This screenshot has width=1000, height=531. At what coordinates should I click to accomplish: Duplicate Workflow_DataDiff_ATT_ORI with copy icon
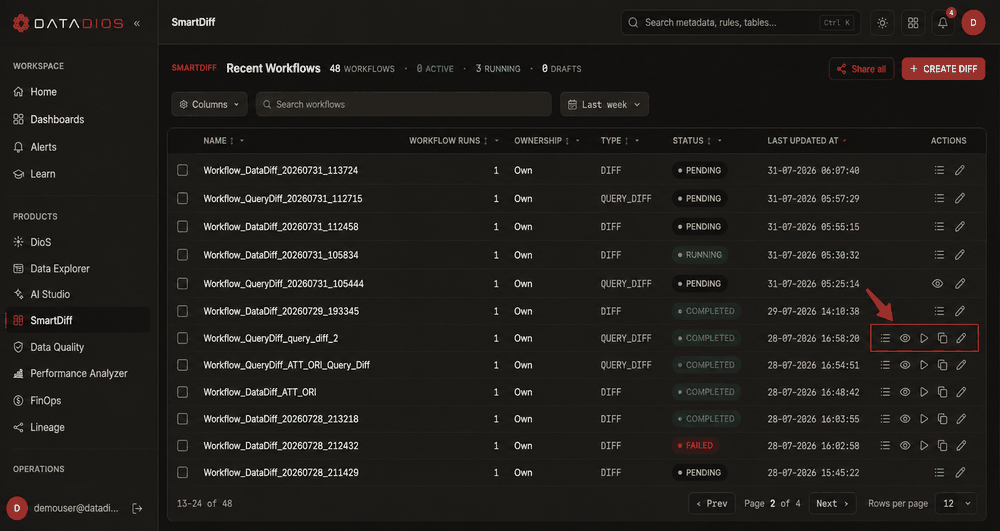click(x=942, y=391)
